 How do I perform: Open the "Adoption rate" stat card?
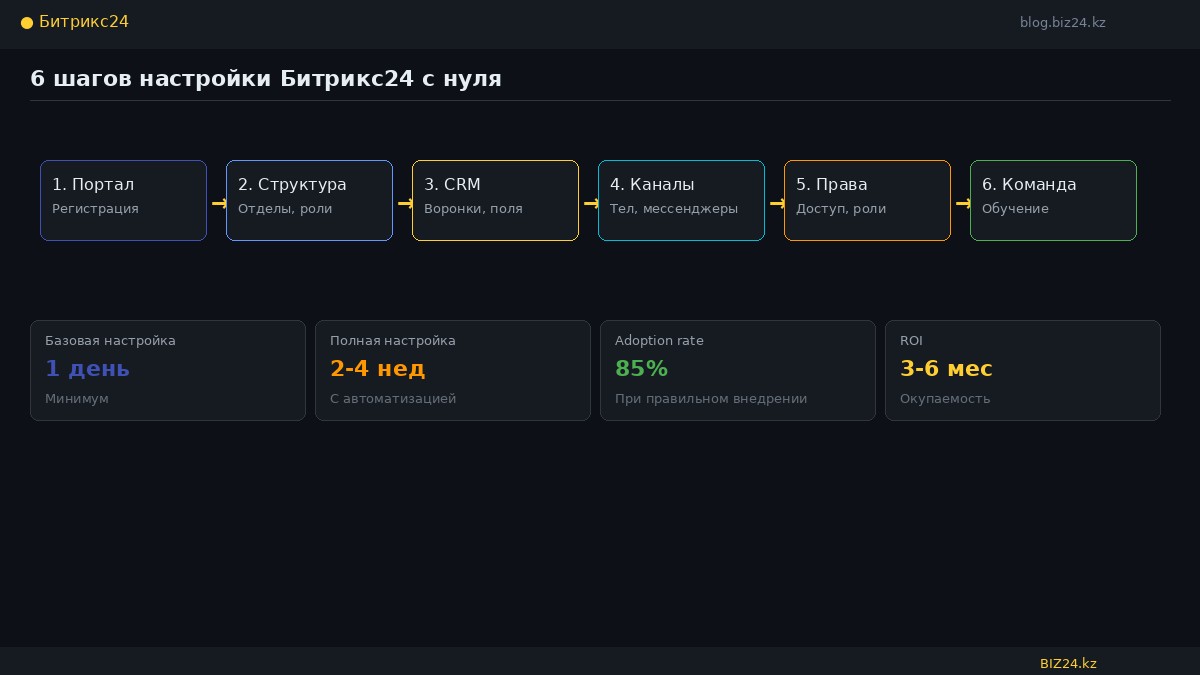click(738, 370)
